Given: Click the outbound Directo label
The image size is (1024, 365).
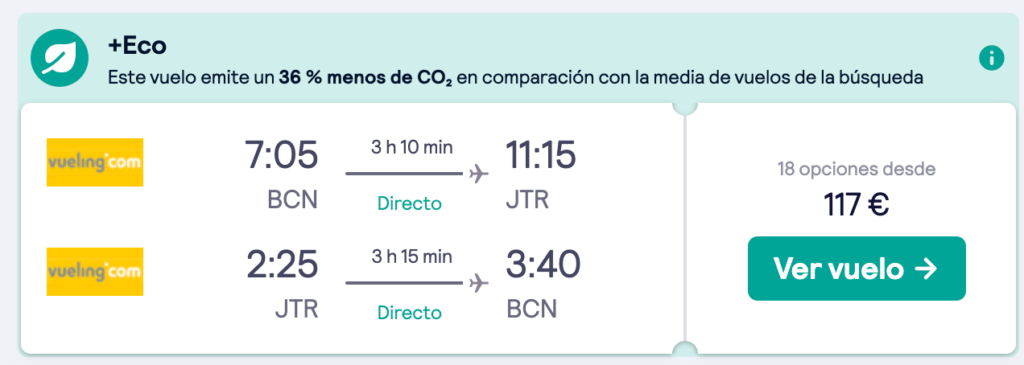Looking at the screenshot, I should pos(409,204).
